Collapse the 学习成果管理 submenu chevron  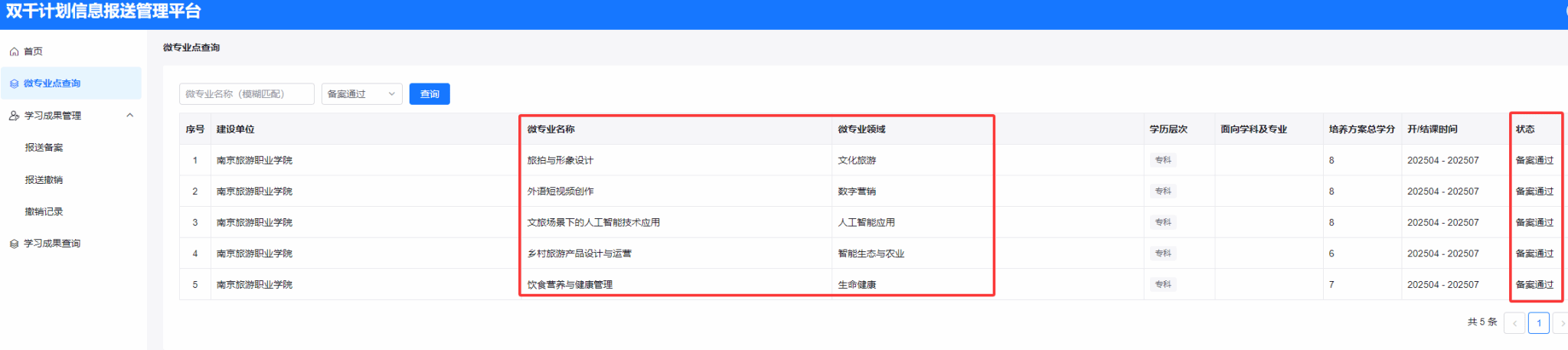point(129,116)
